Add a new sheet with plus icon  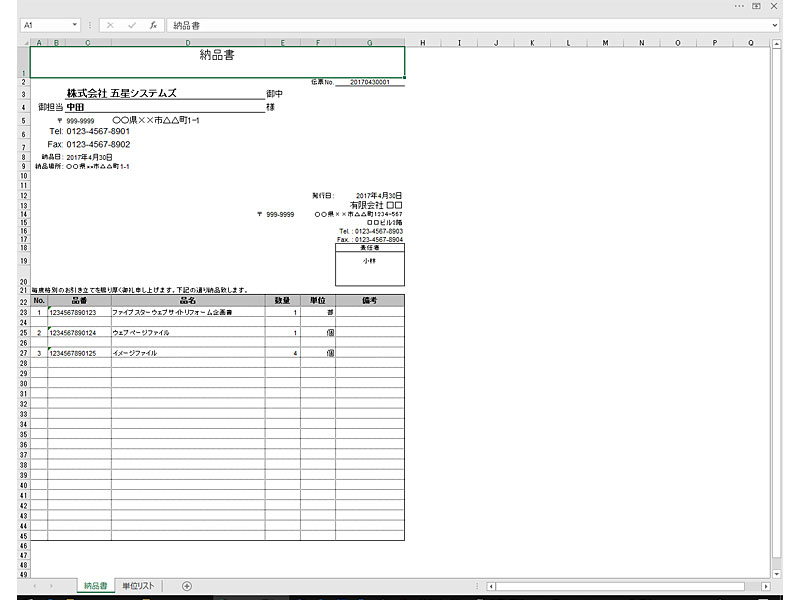pyautogui.click(x=187, y=585)
